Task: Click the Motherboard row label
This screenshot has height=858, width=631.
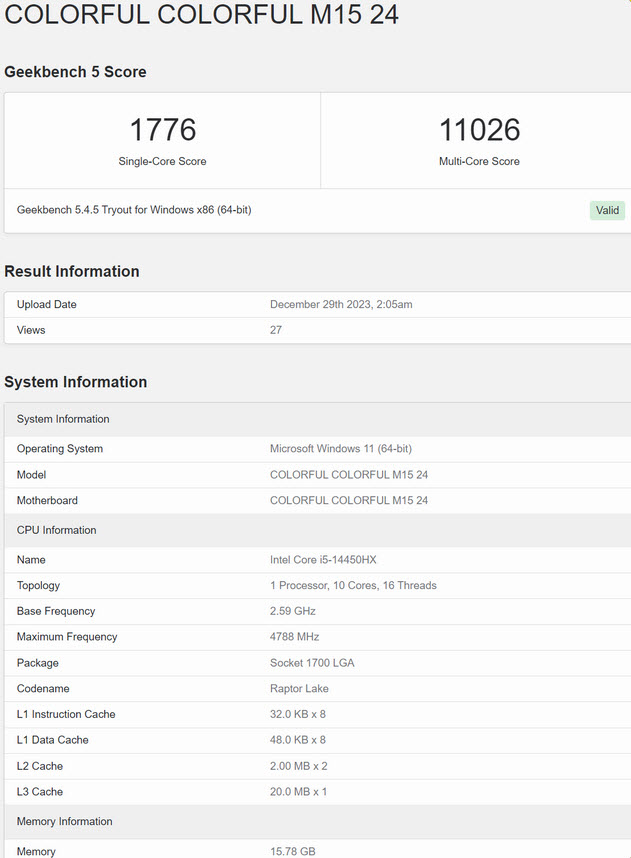Action: pos(47,501)
